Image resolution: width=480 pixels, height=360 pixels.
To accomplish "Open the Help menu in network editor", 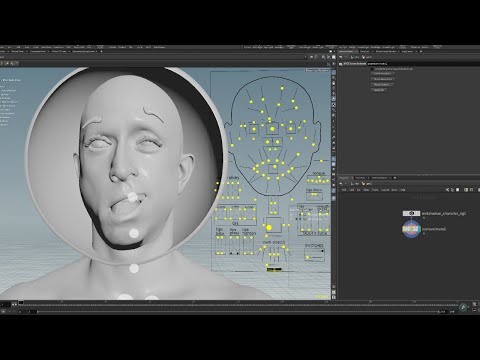I will pos(402,190).
